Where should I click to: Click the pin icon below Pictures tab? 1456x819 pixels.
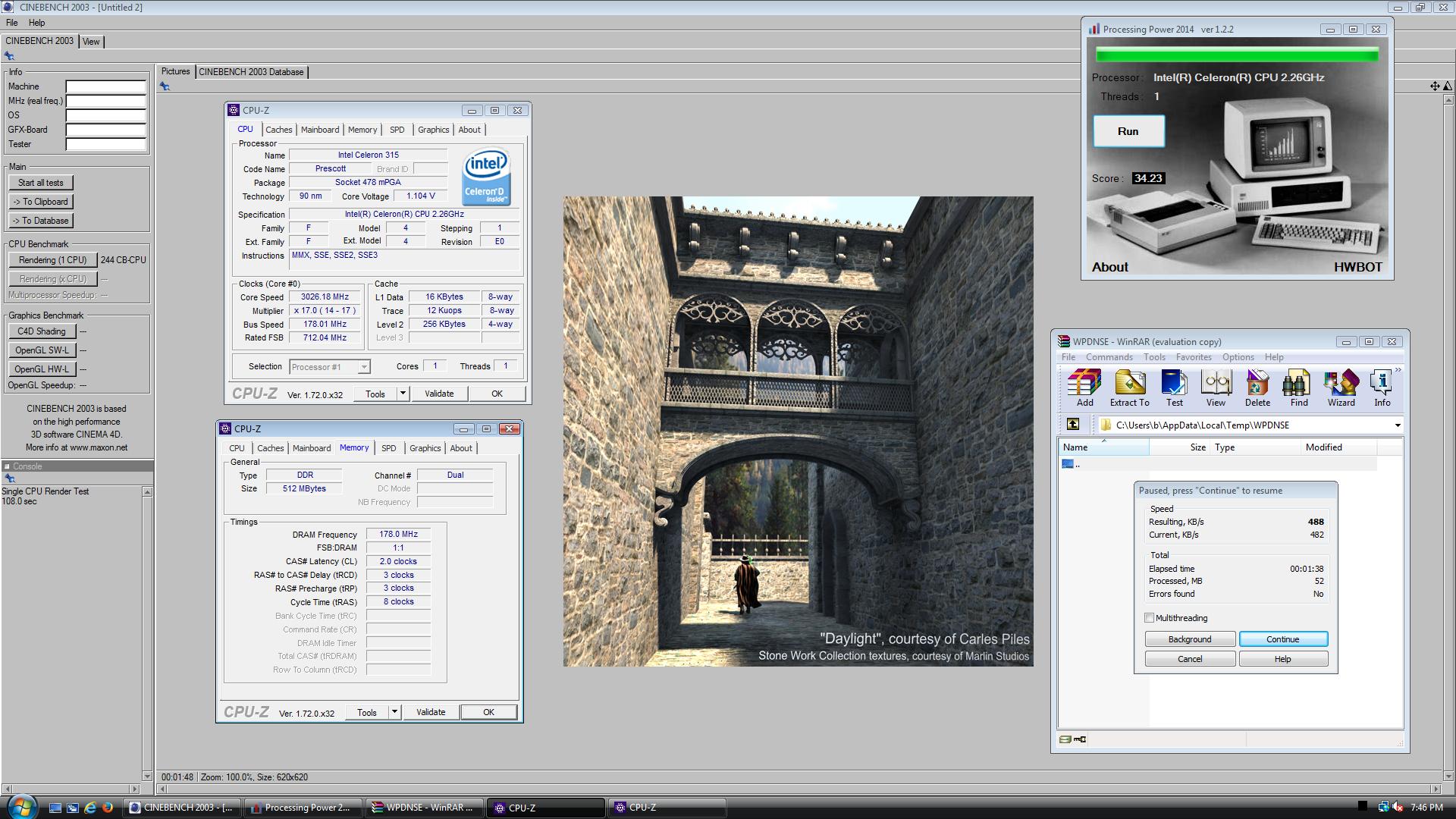coord(165,86)
